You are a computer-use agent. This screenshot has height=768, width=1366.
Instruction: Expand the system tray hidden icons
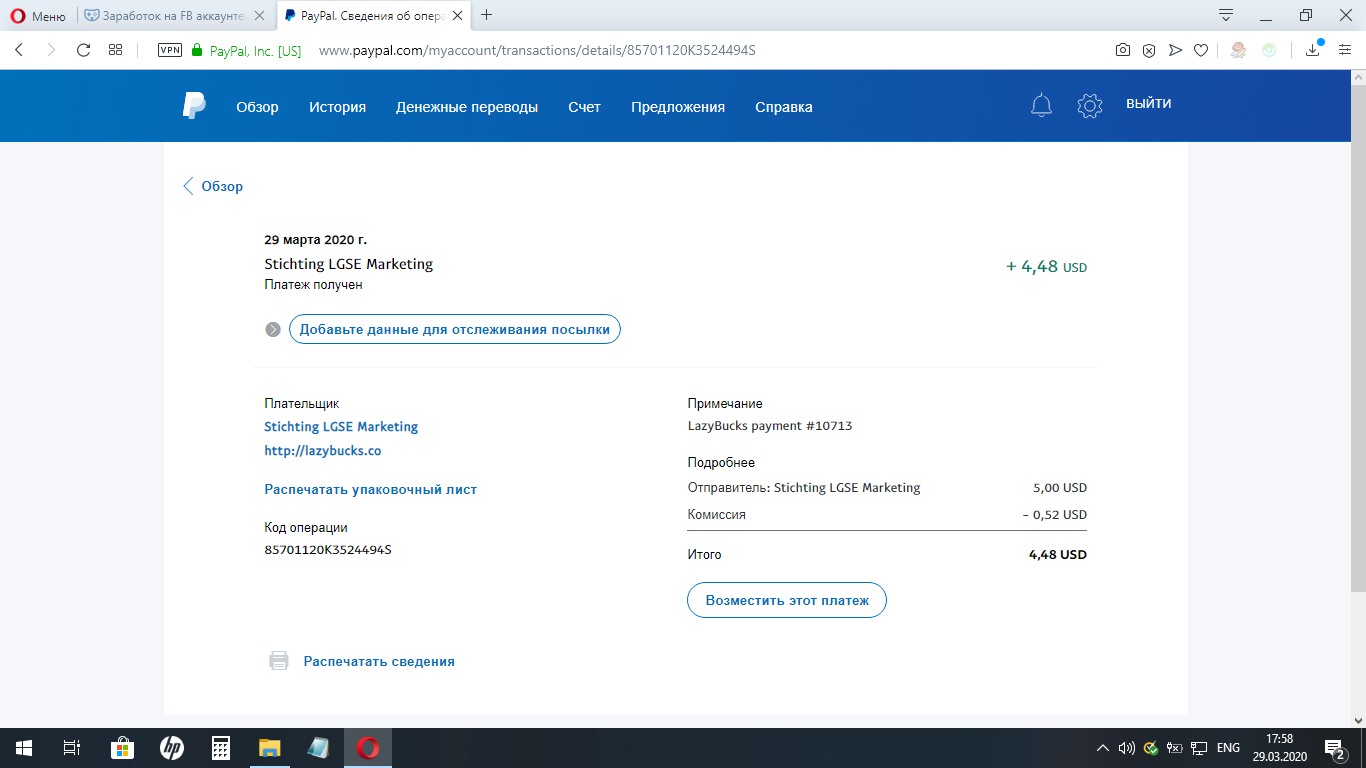(x=1103, y=748)
